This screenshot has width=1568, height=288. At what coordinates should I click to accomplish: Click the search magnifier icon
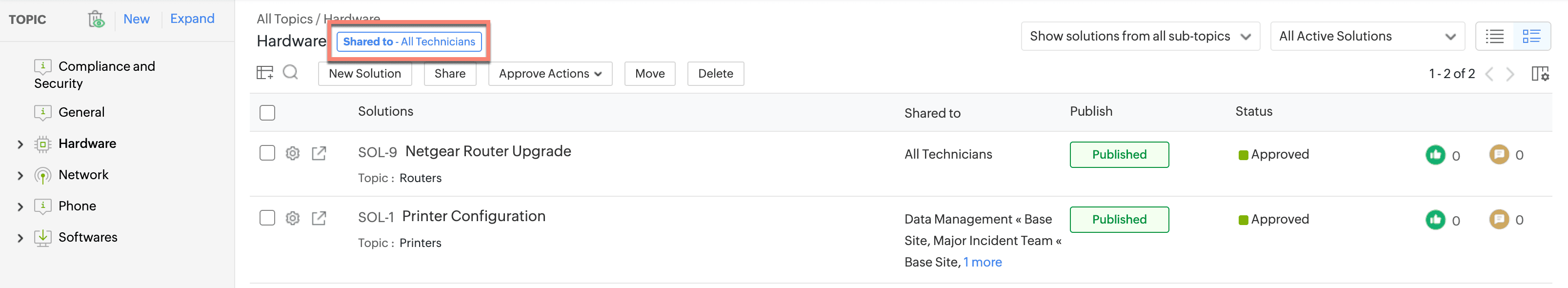coord(290,73)
